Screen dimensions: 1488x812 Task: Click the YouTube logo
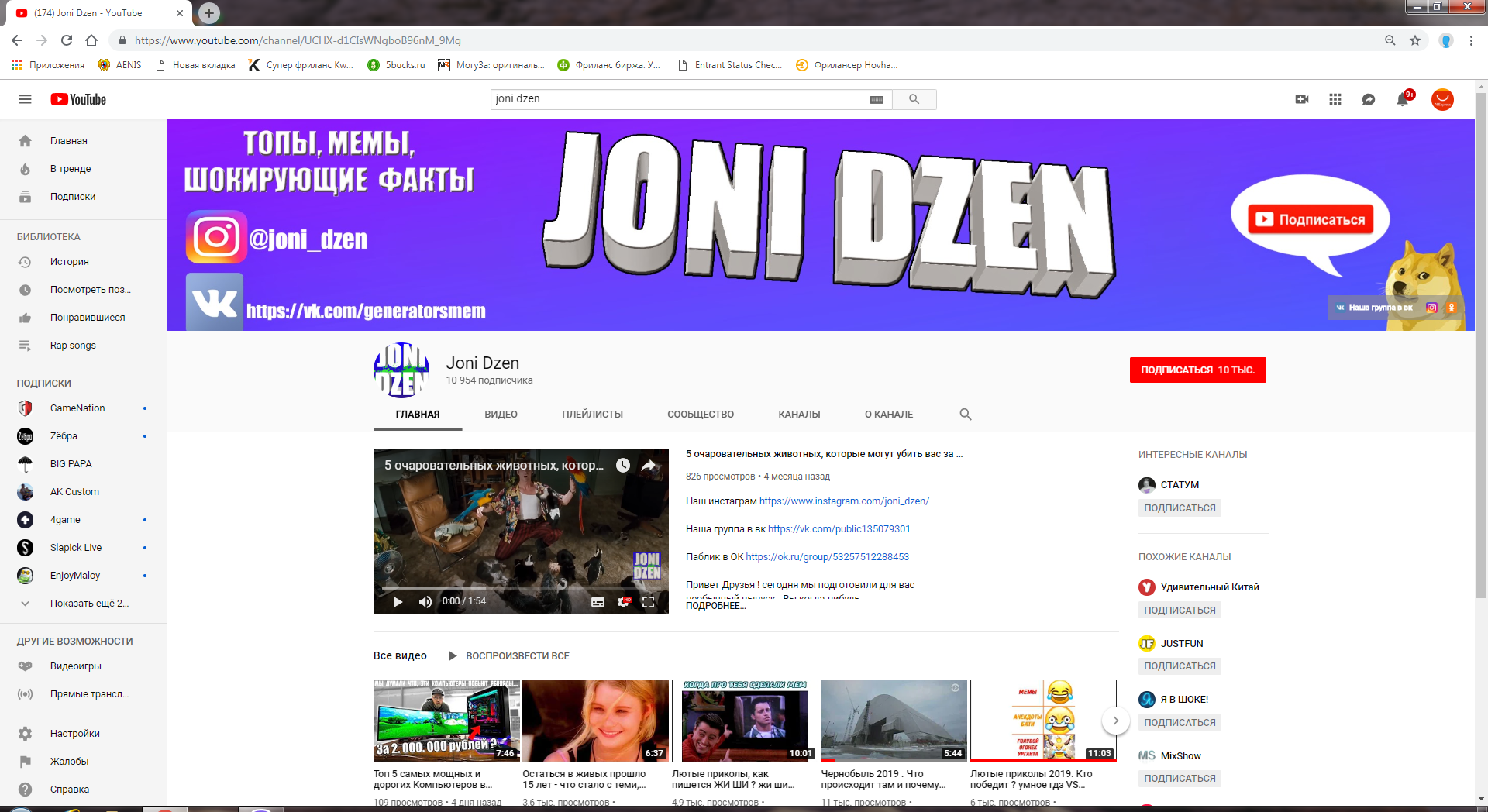tap(78, 99)
